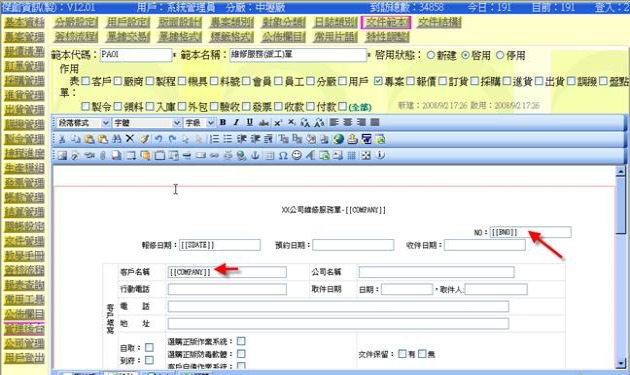Viewport: 630px width, 375px height.
Task: Click the editor scrollbar down arrow
Action: [620, 363]
